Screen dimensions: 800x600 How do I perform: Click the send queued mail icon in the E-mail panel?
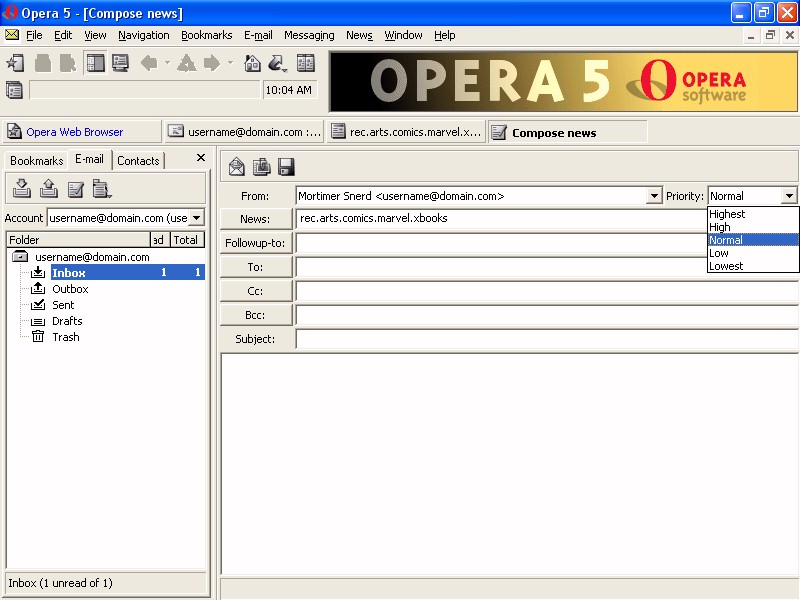(48, 188)
